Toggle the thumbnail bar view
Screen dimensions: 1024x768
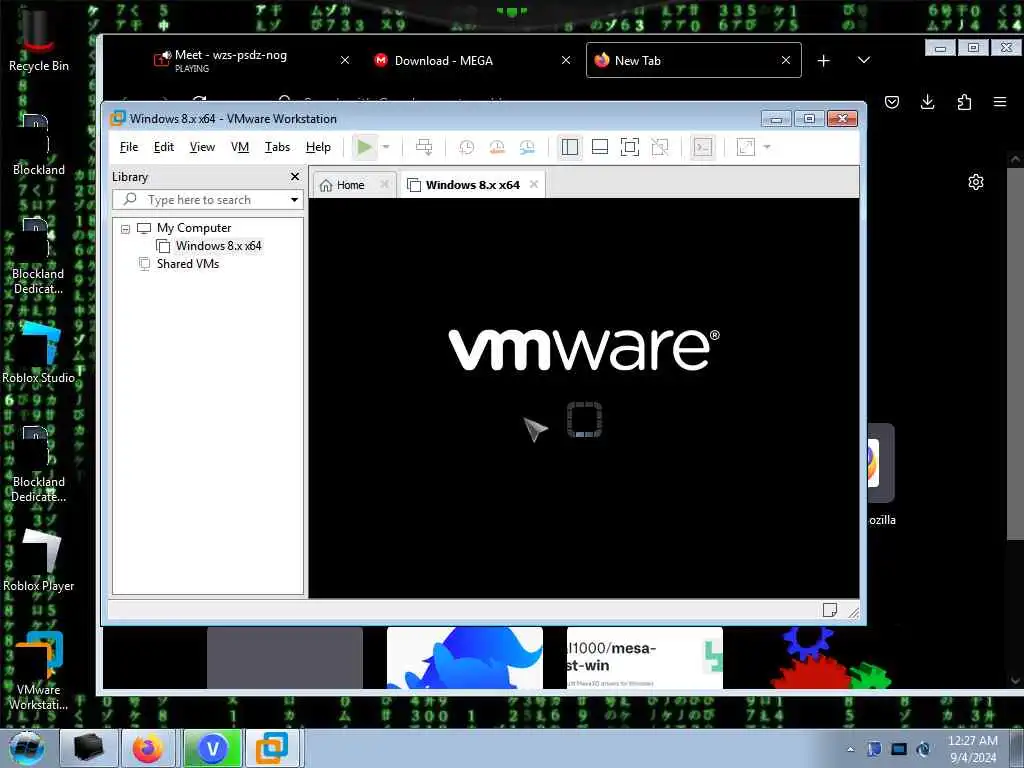(600, 147)
